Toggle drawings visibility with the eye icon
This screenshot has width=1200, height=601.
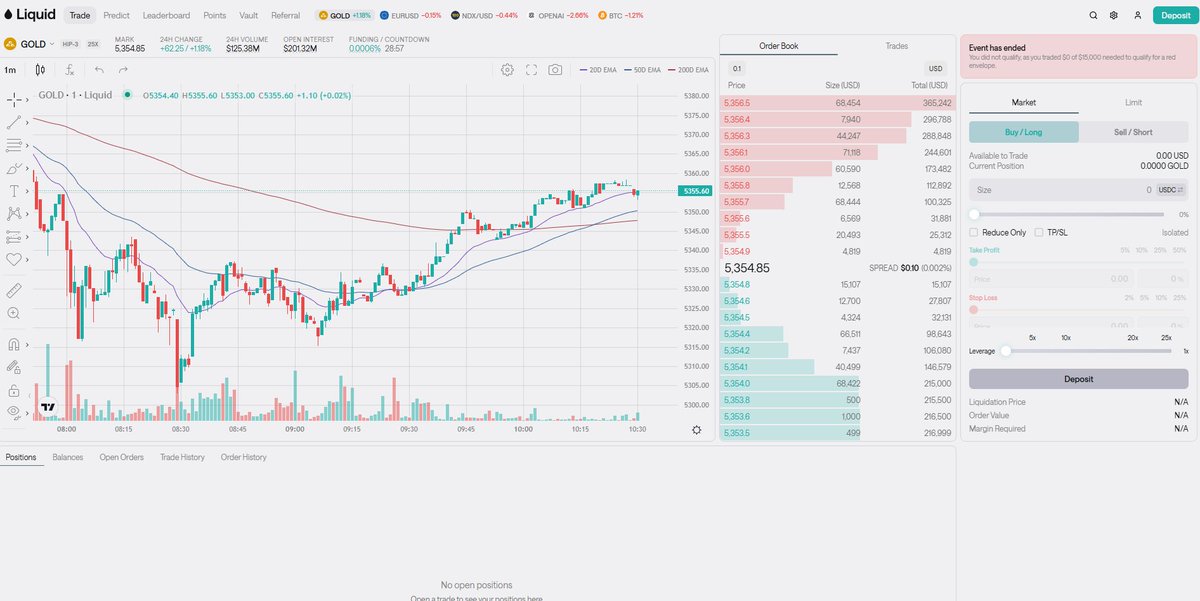14,412
